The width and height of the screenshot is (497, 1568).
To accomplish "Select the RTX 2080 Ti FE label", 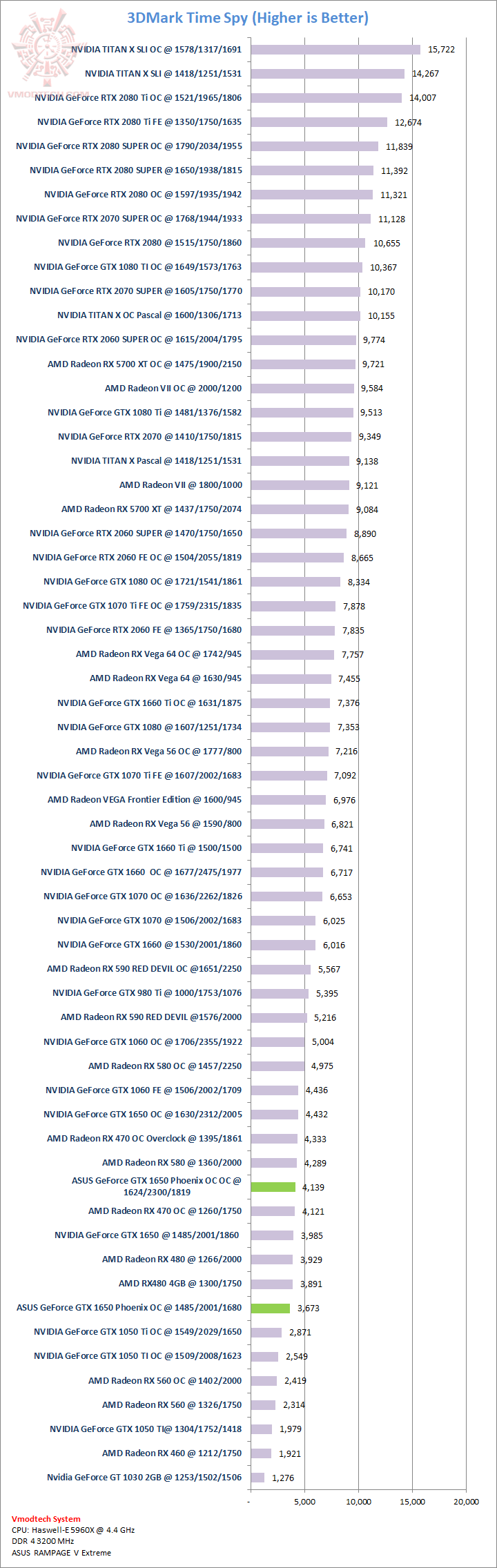I will [139, 122].
